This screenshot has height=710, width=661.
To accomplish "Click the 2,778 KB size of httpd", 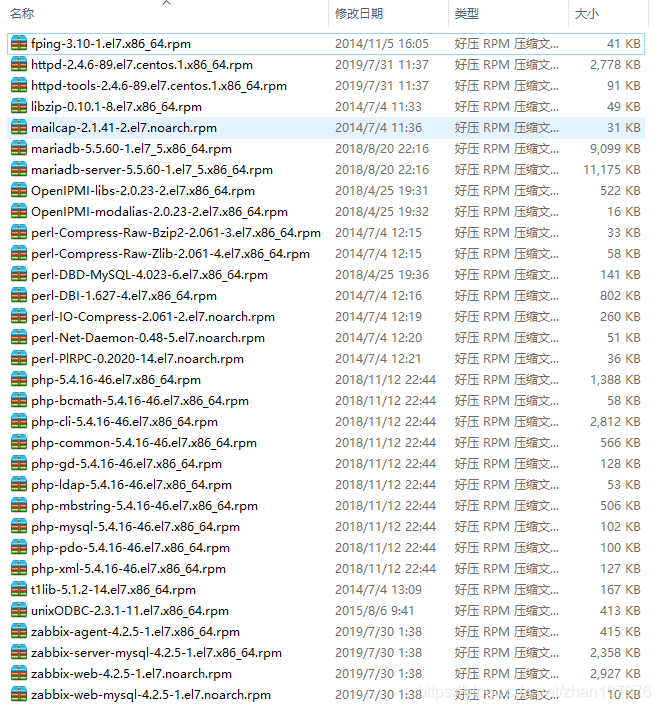I will coord(615,65).
